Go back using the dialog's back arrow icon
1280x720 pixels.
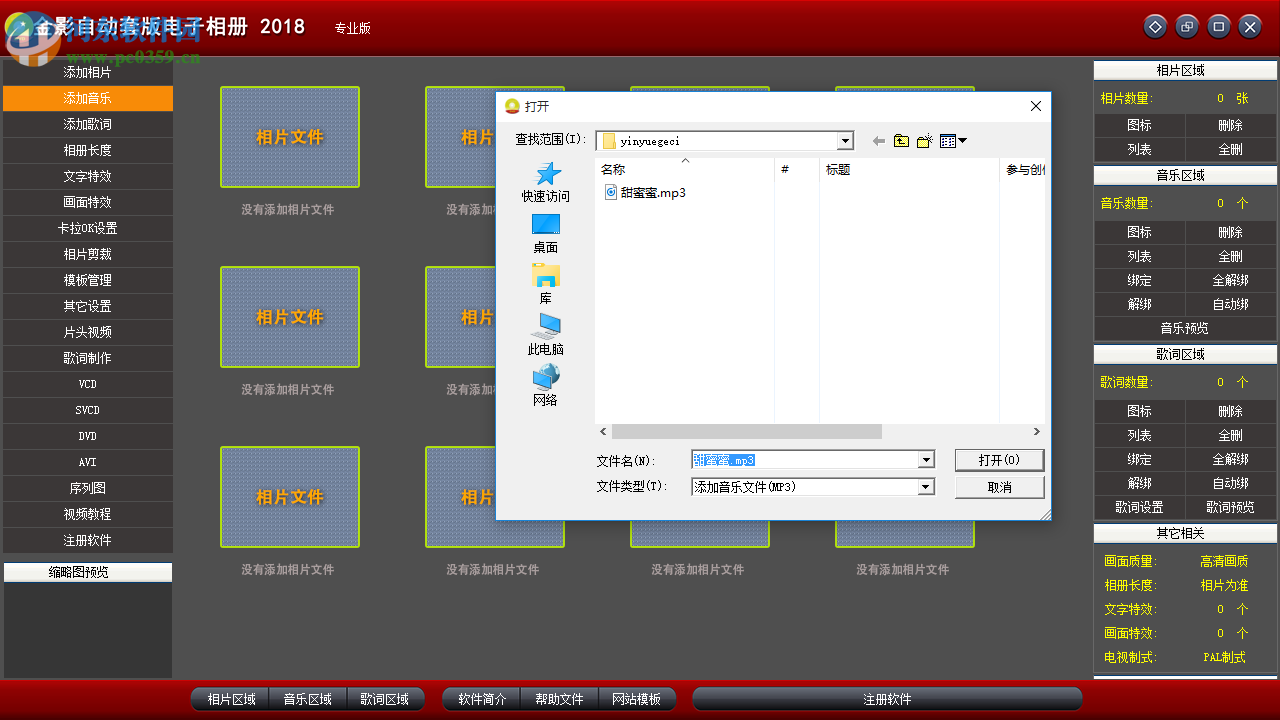[x=879, y=141]
